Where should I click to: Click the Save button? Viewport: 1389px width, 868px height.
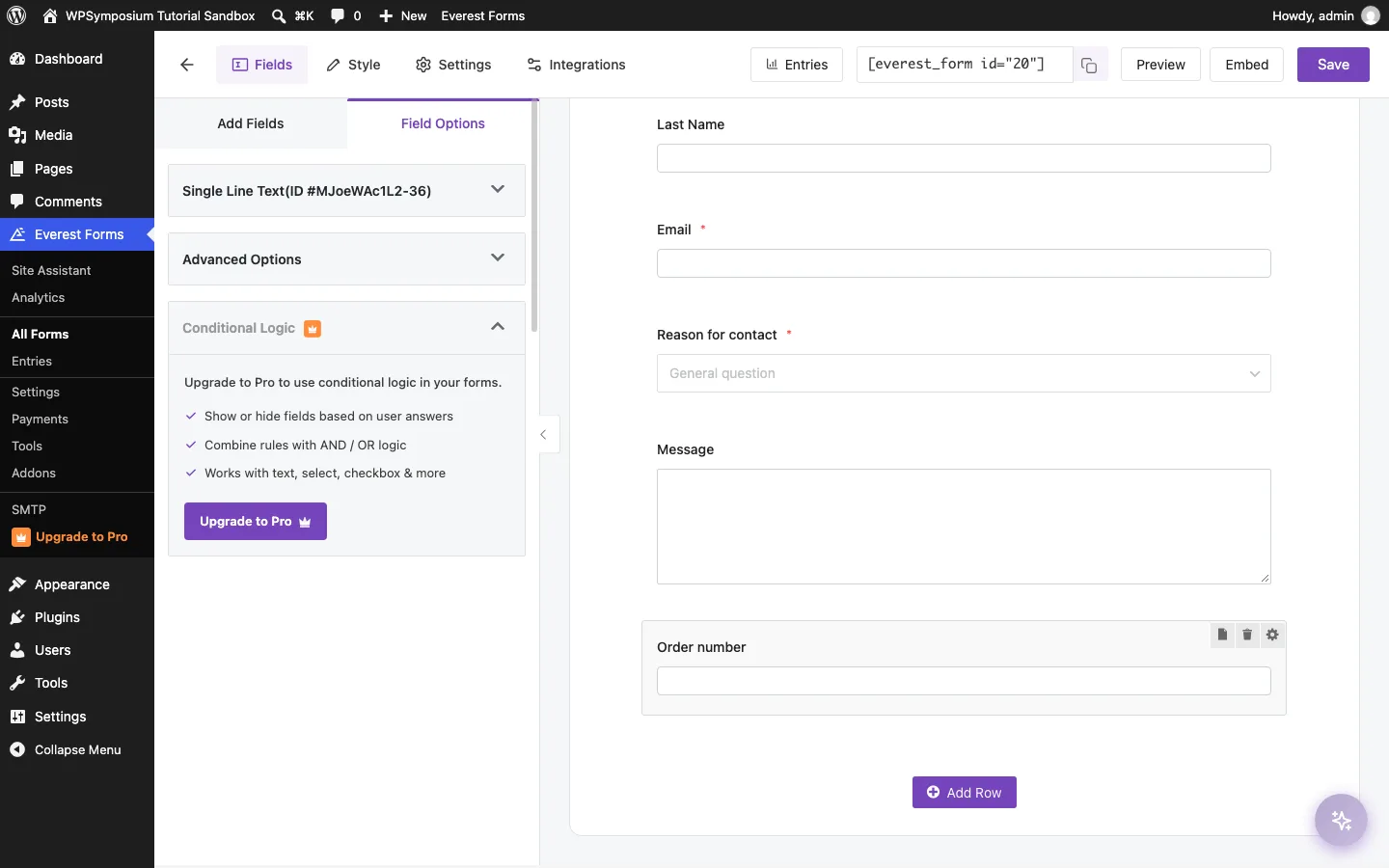coord(1333,65)
